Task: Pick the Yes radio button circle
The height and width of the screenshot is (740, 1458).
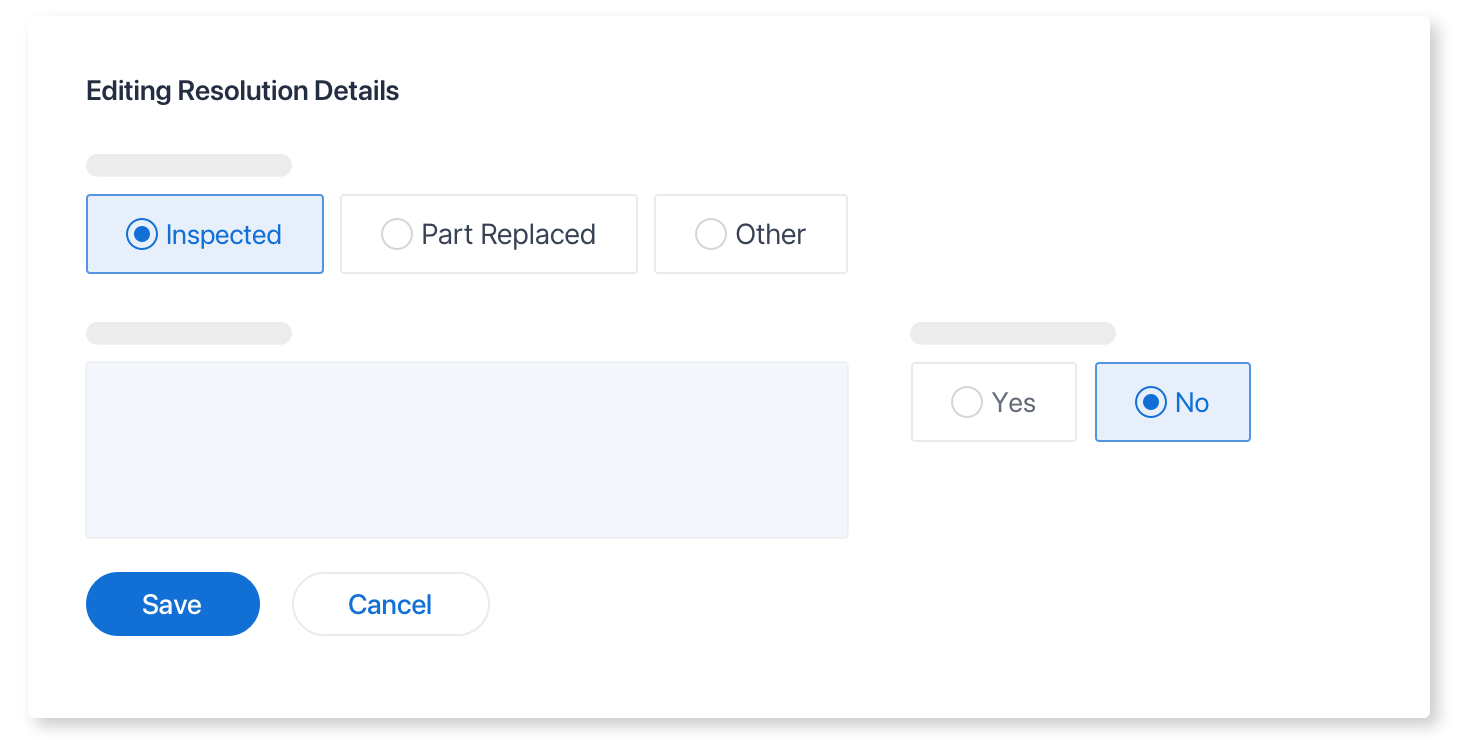Action: [966, 402]
